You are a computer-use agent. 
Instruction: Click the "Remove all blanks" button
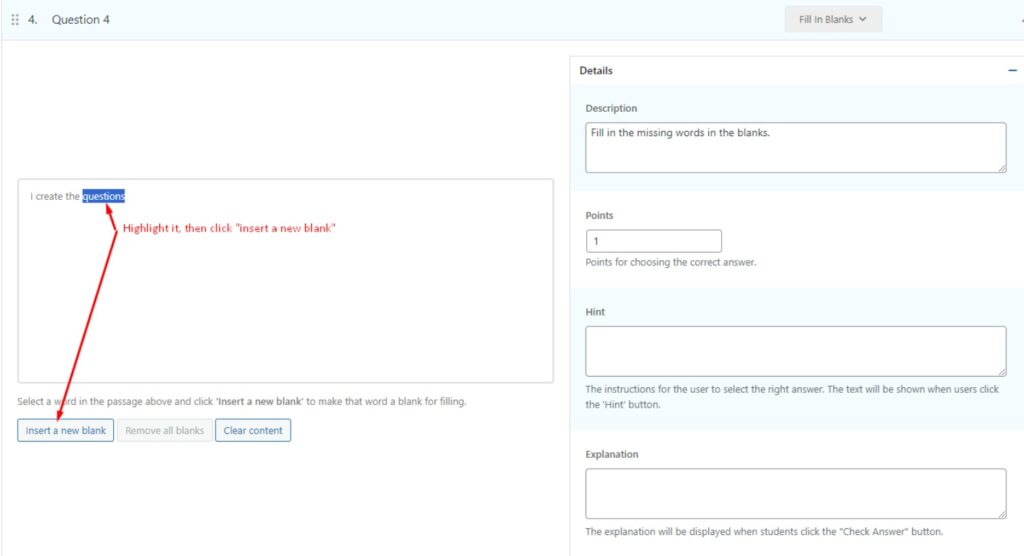pos(164,431)
